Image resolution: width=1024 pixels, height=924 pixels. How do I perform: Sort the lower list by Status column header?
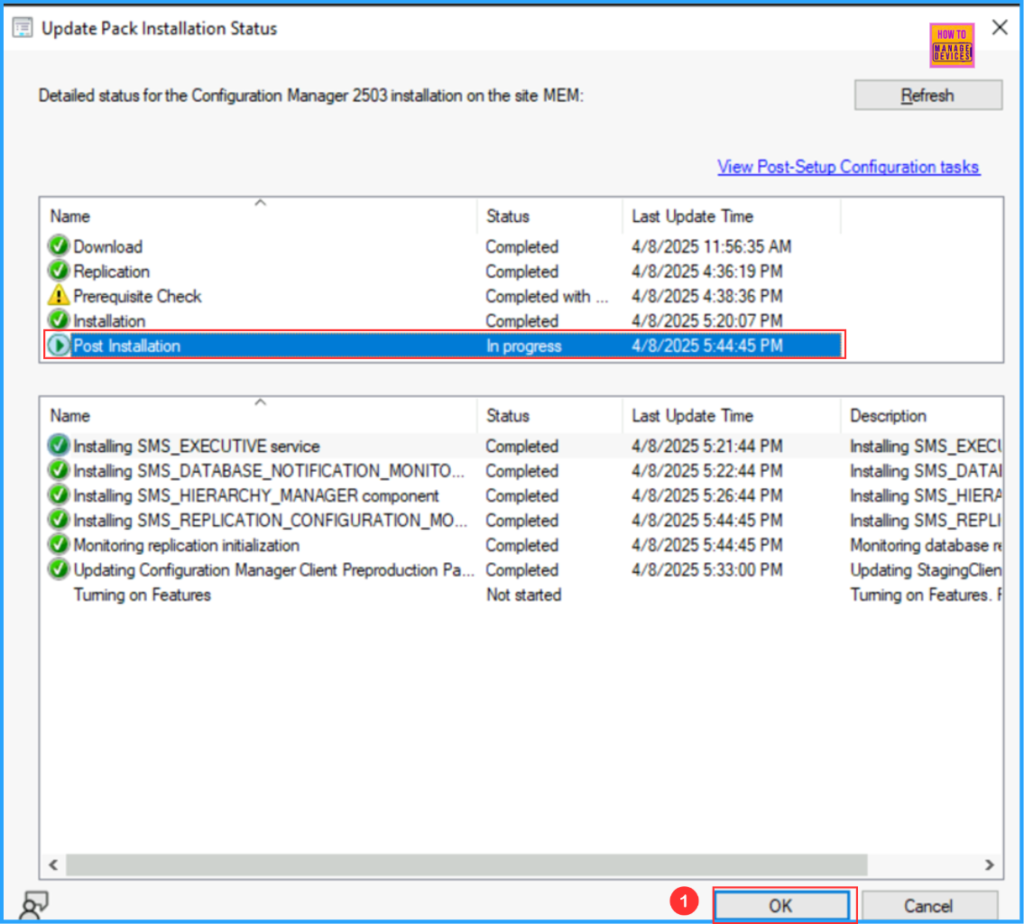pos(550,416)
